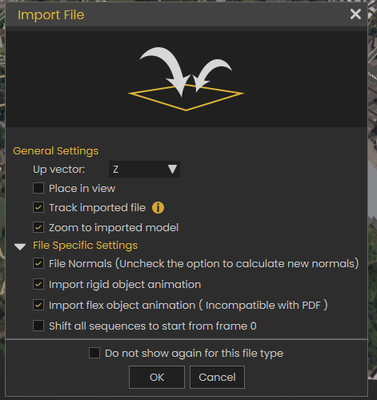Click the Up vector dropdown arrow
The width and height of the screenshot is (377, 400).
point(172,169)
